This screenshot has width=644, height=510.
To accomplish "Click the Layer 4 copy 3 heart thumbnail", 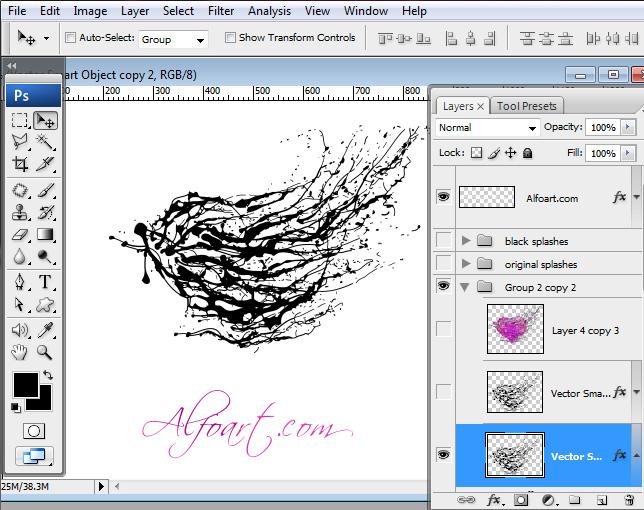I will [x=514, y=330].
